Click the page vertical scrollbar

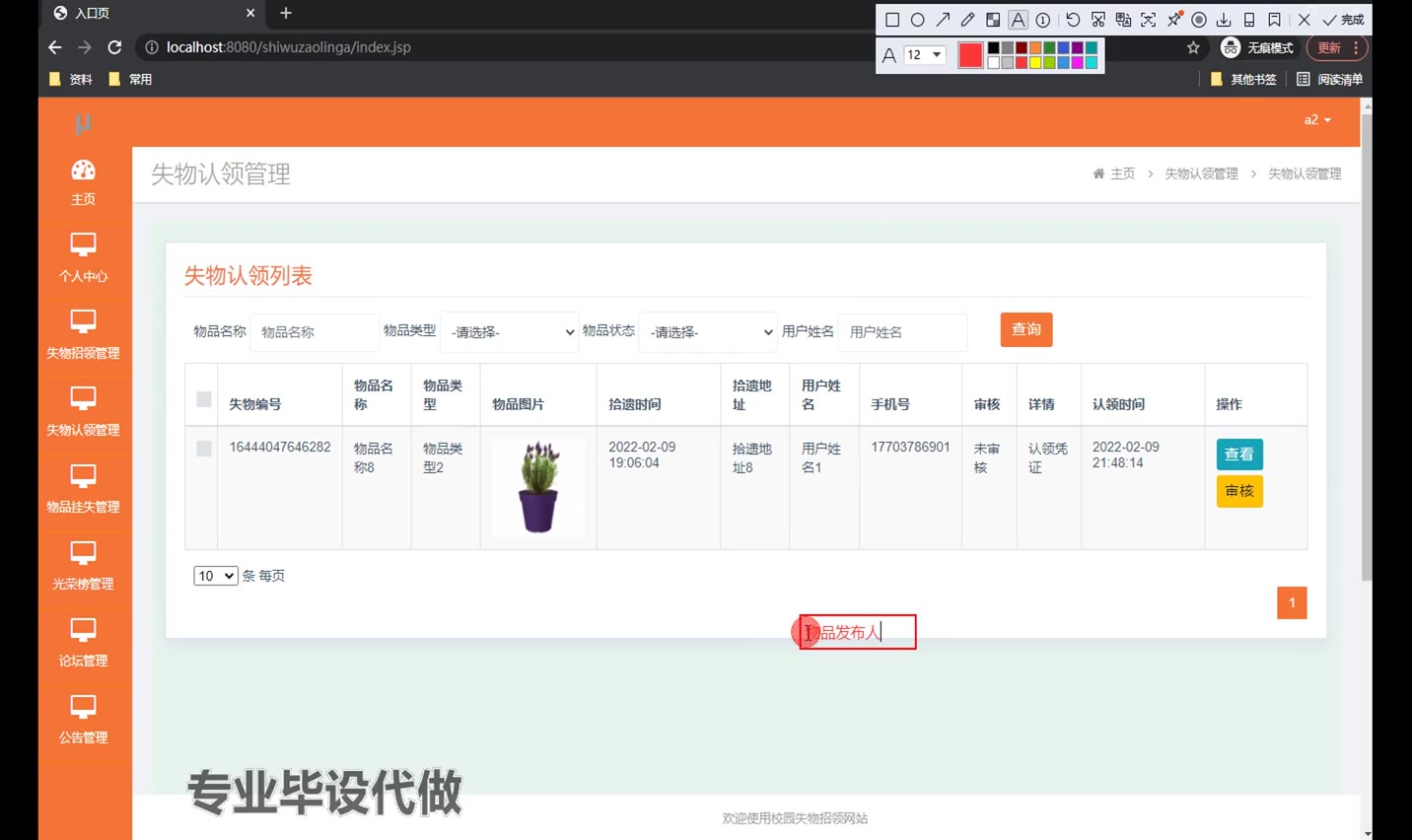point(1366,347)
